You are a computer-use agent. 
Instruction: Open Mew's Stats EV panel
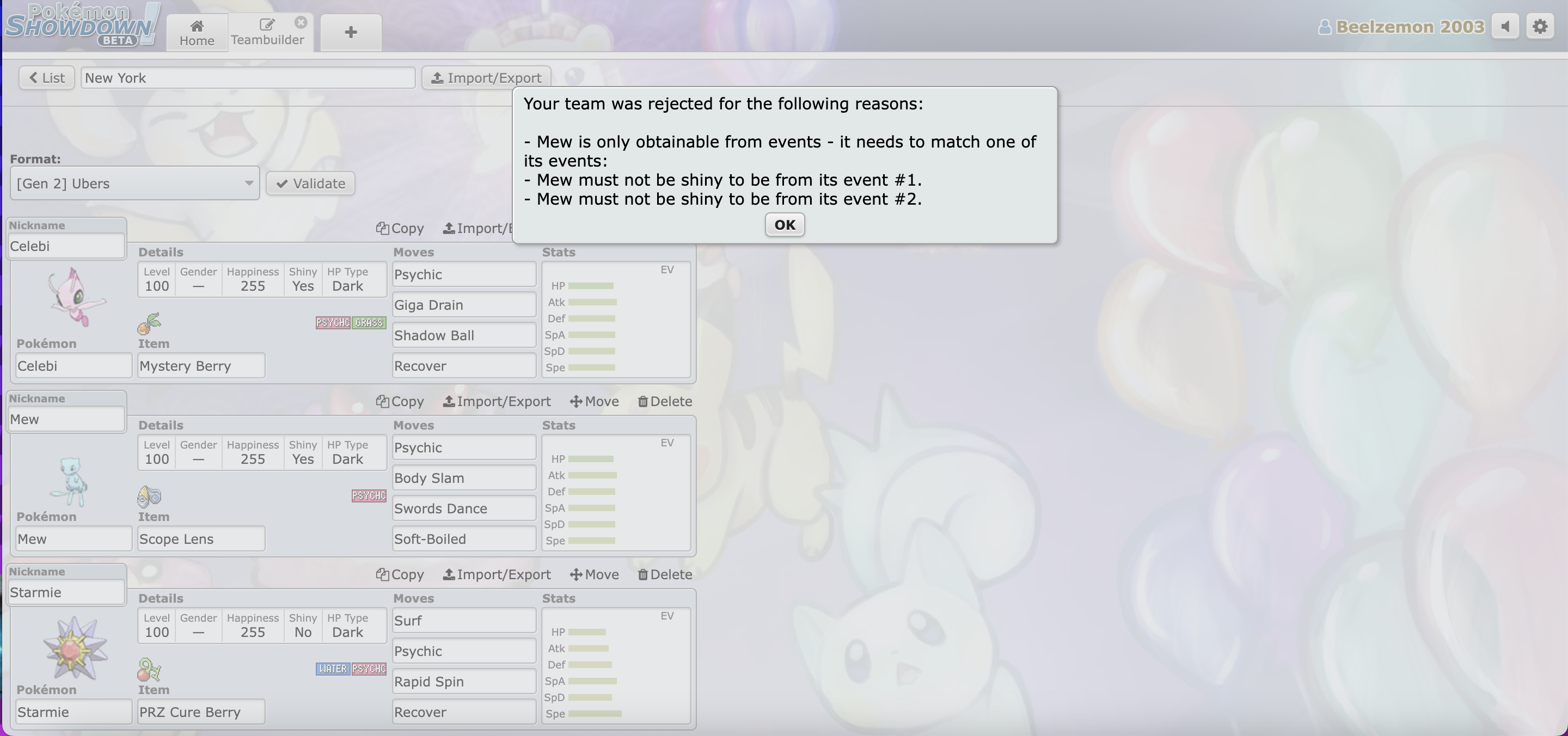[616, 493]
